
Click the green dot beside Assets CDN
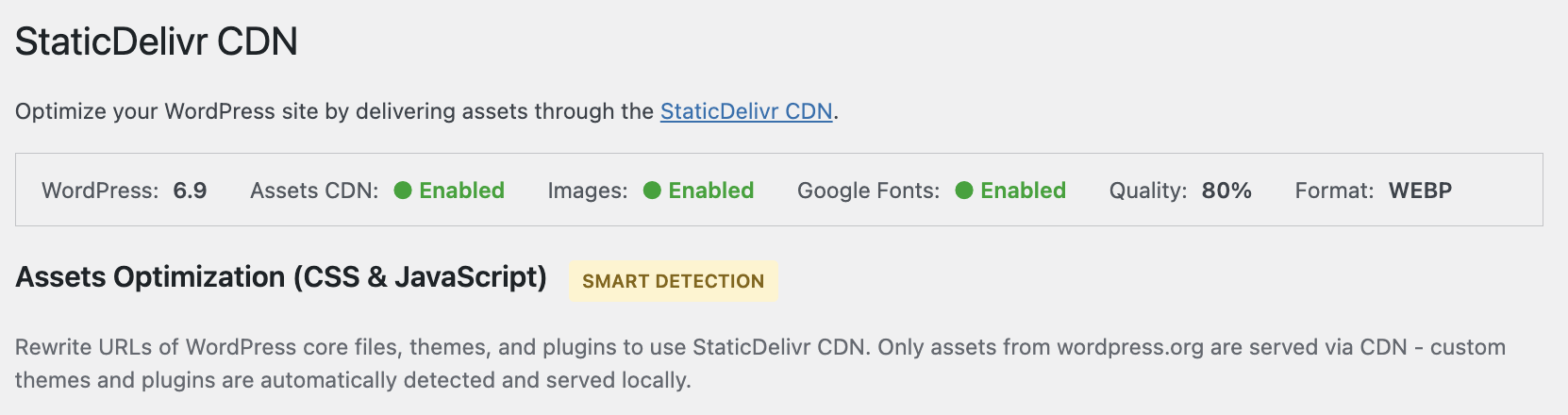coord(403,191)
